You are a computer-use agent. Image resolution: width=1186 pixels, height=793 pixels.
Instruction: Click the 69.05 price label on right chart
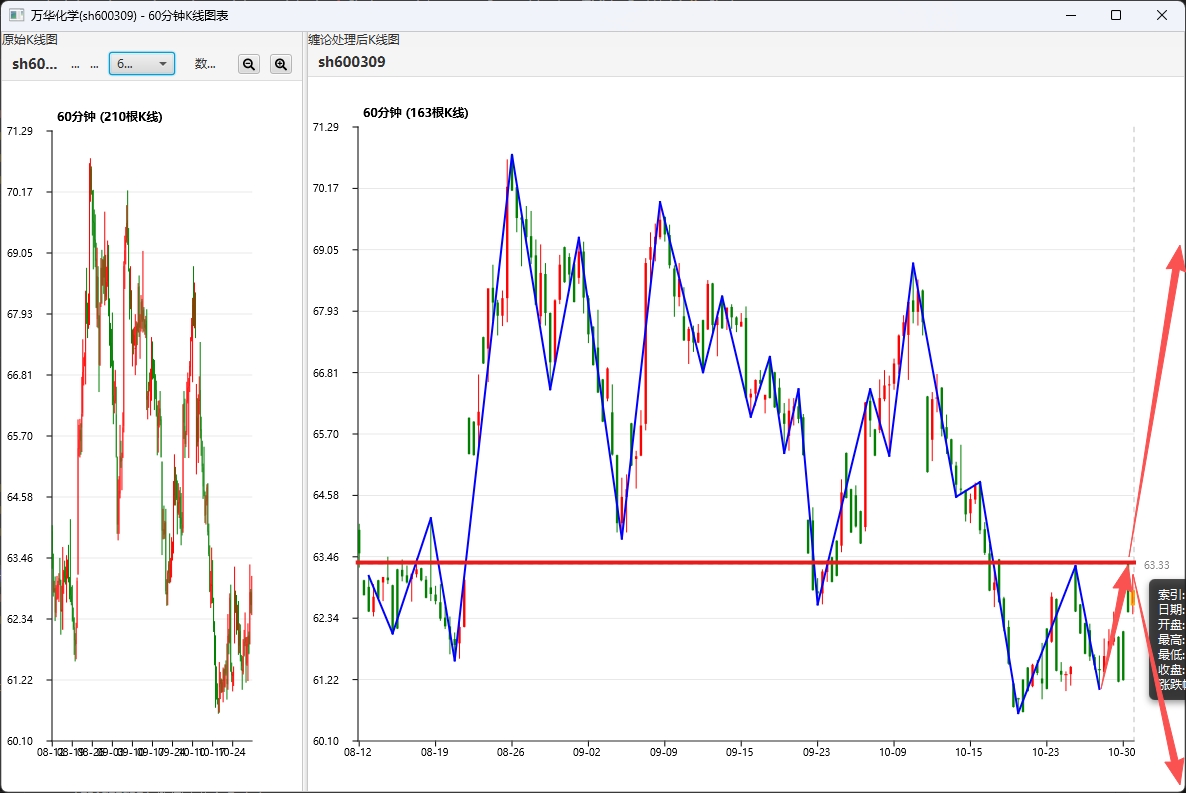[326, 250]
